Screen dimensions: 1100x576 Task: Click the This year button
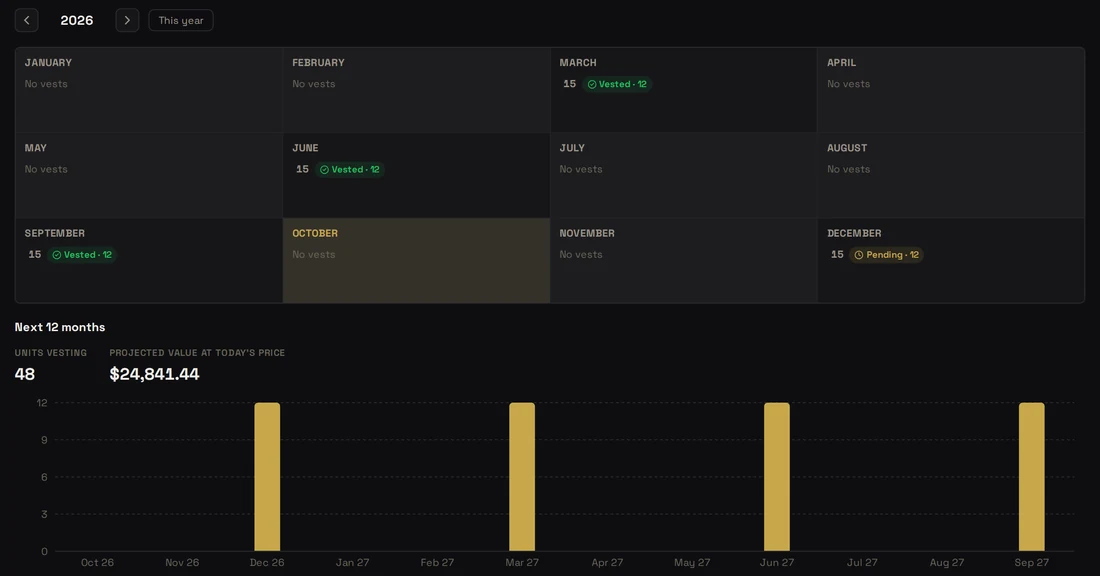pos(181,20)
